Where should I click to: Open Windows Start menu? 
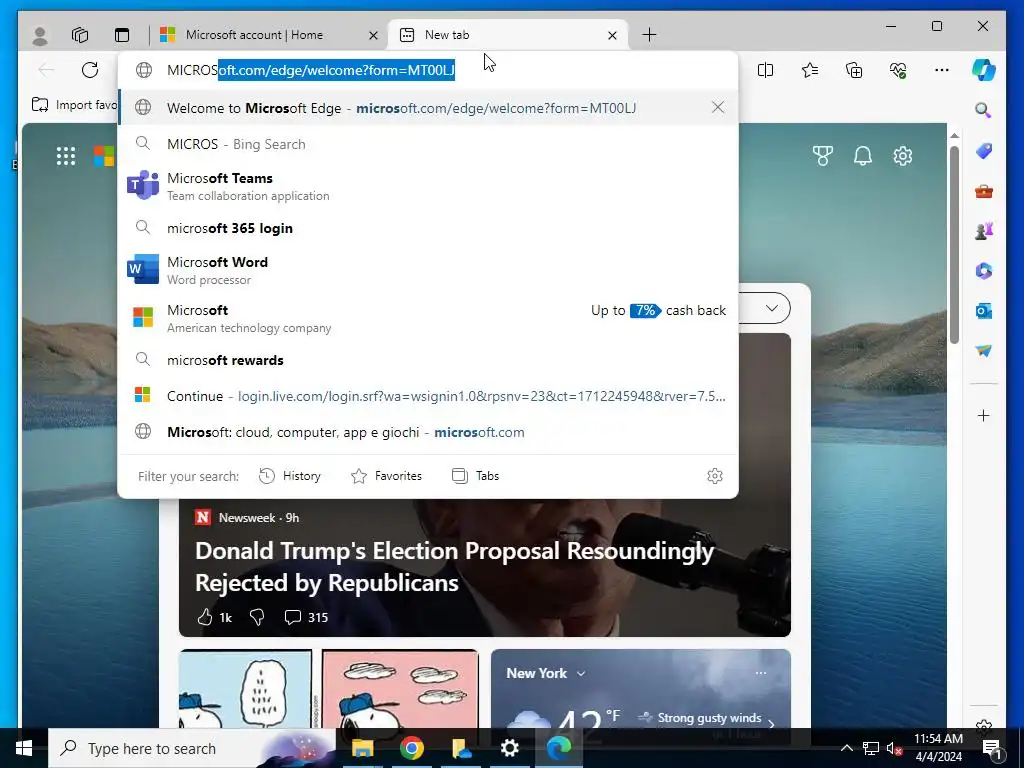(x=24, y=748)
